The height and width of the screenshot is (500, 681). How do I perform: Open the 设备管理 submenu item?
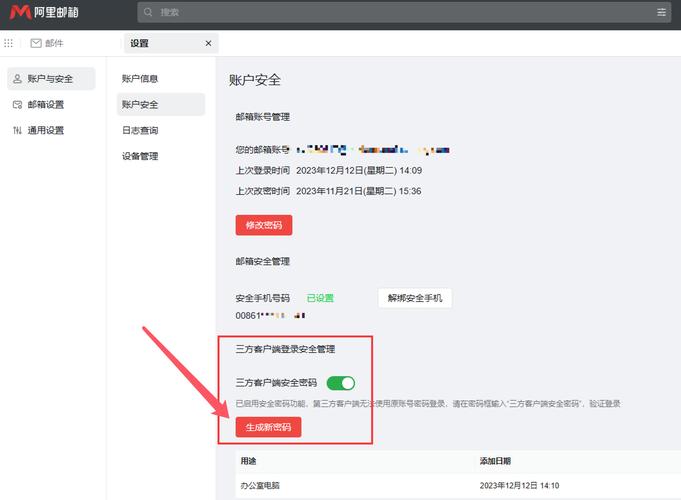(x=161, y=156)
